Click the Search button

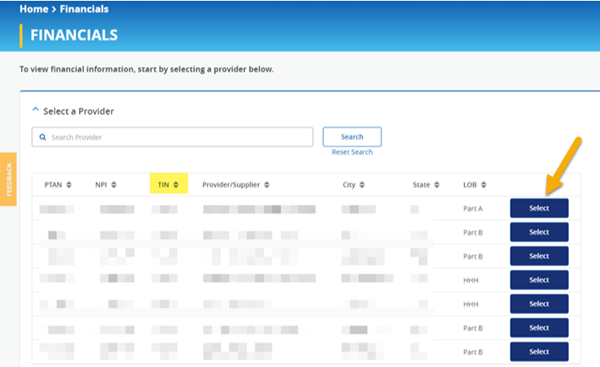coord(352,137)
